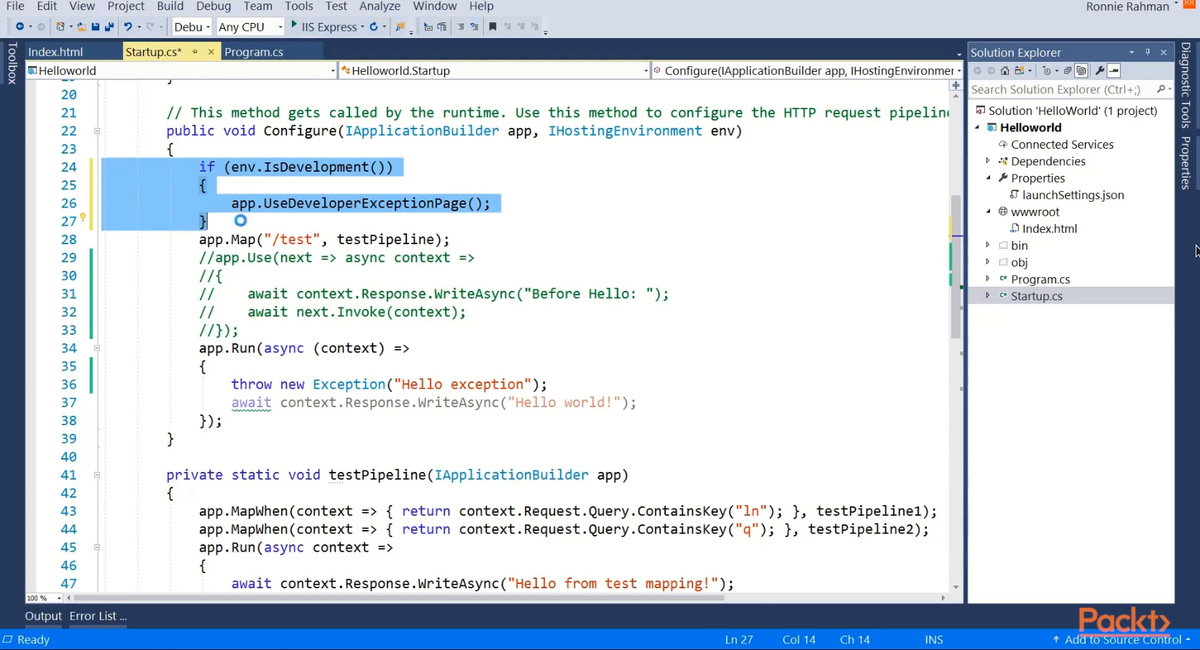Open the editor zoom 100 % dropdown
The height and width of the screenshot is (650, 1200).
tap(44, 598)
